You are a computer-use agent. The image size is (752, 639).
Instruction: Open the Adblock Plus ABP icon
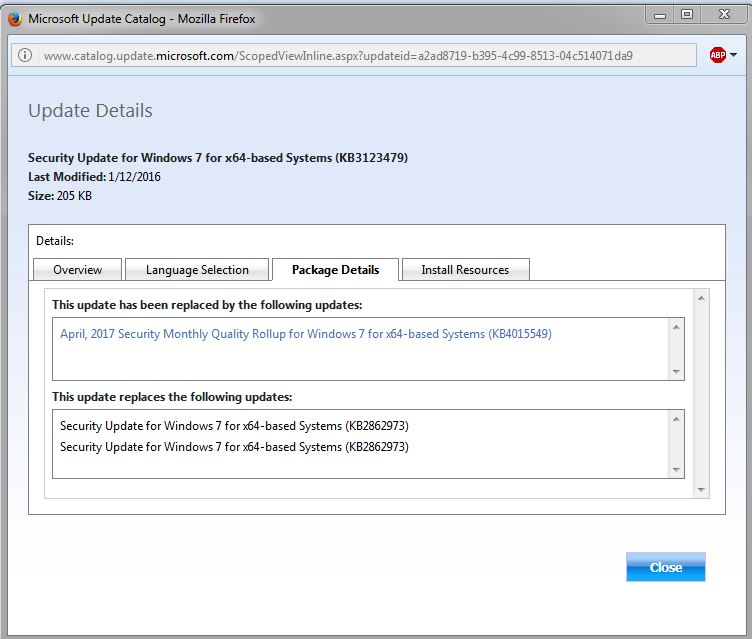(x=717, y=55)
